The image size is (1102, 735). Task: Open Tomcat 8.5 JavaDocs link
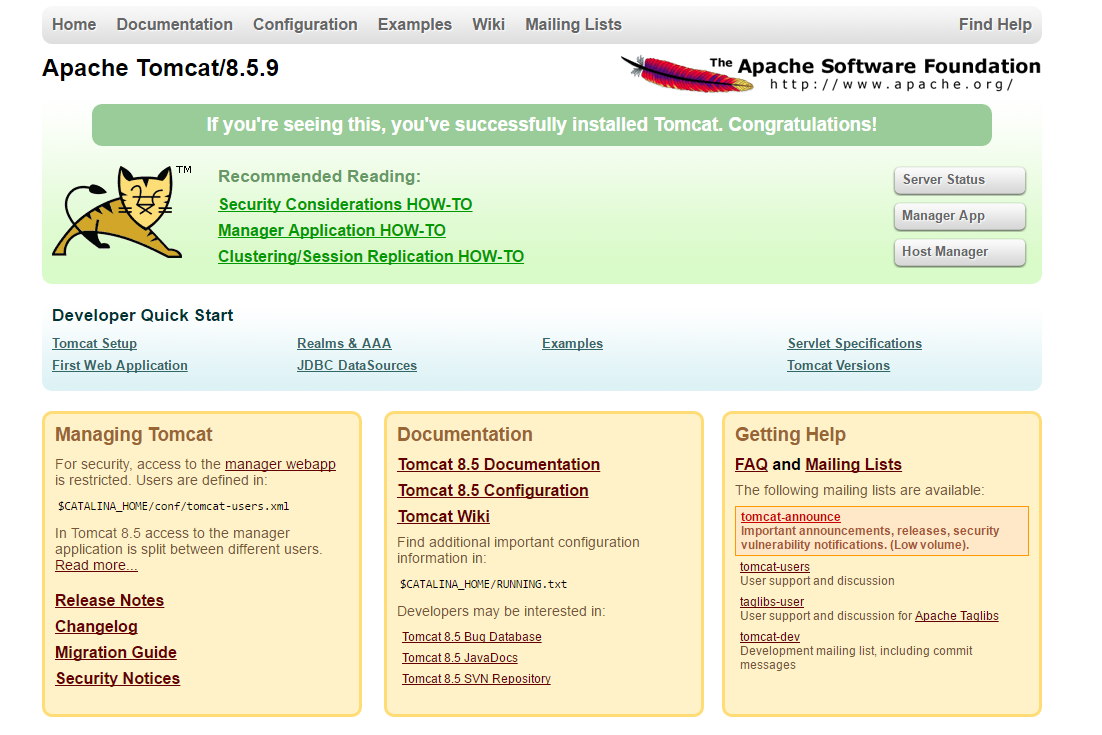460,658
